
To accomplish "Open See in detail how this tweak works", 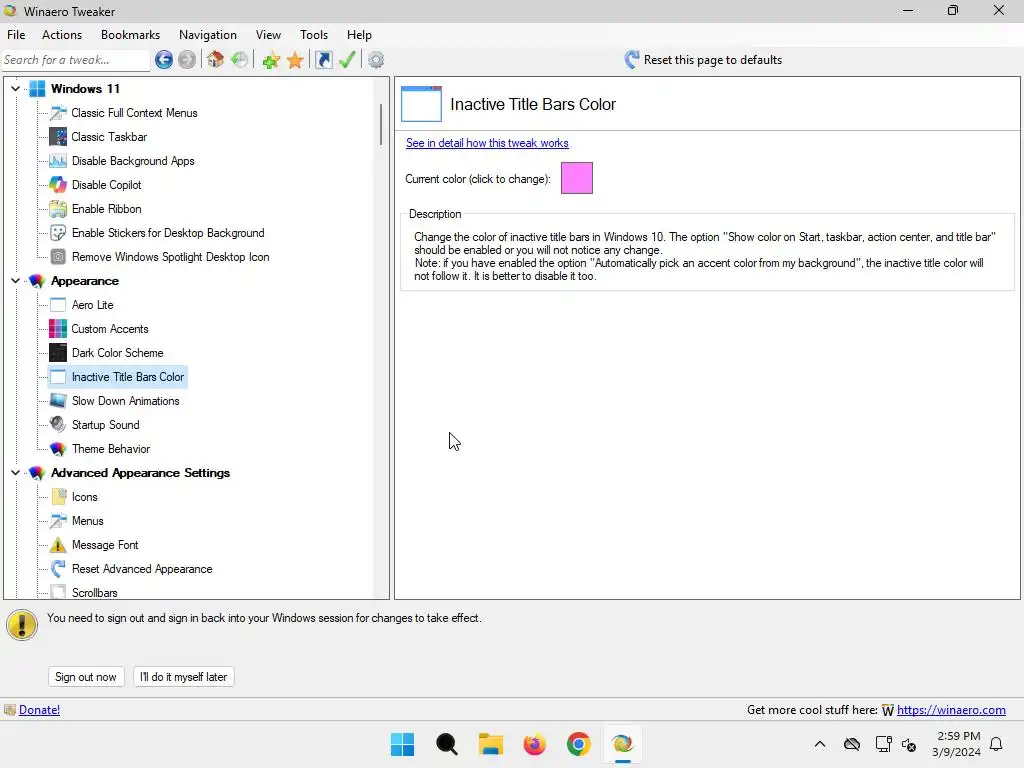I will tap(487, 143).
